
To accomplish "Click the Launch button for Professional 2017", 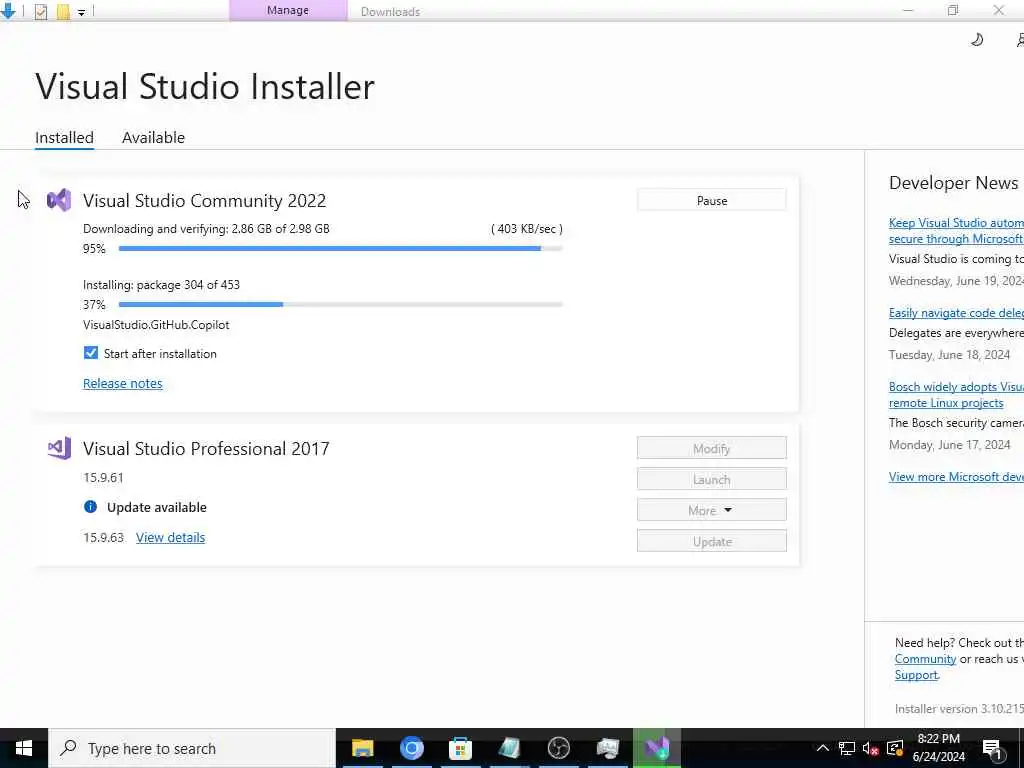I will click(711, 479).
